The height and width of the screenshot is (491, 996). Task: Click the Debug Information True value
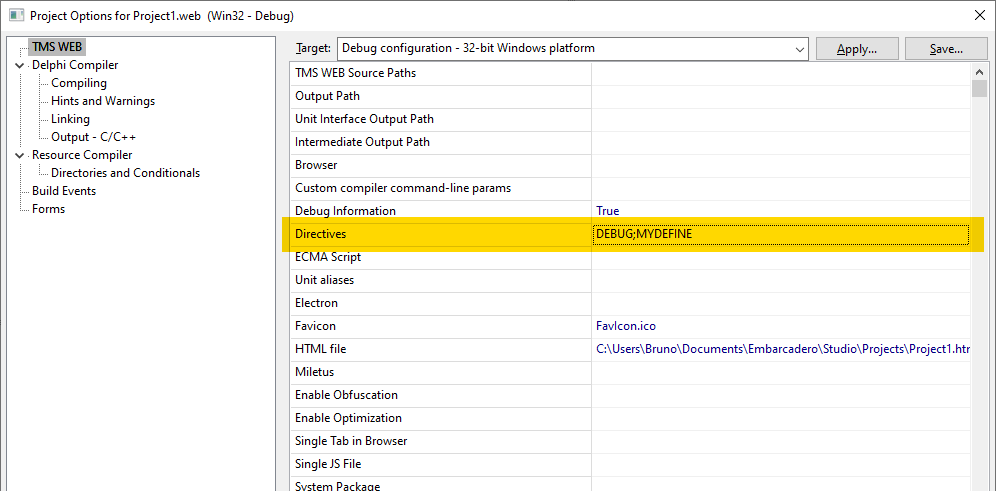608,211
